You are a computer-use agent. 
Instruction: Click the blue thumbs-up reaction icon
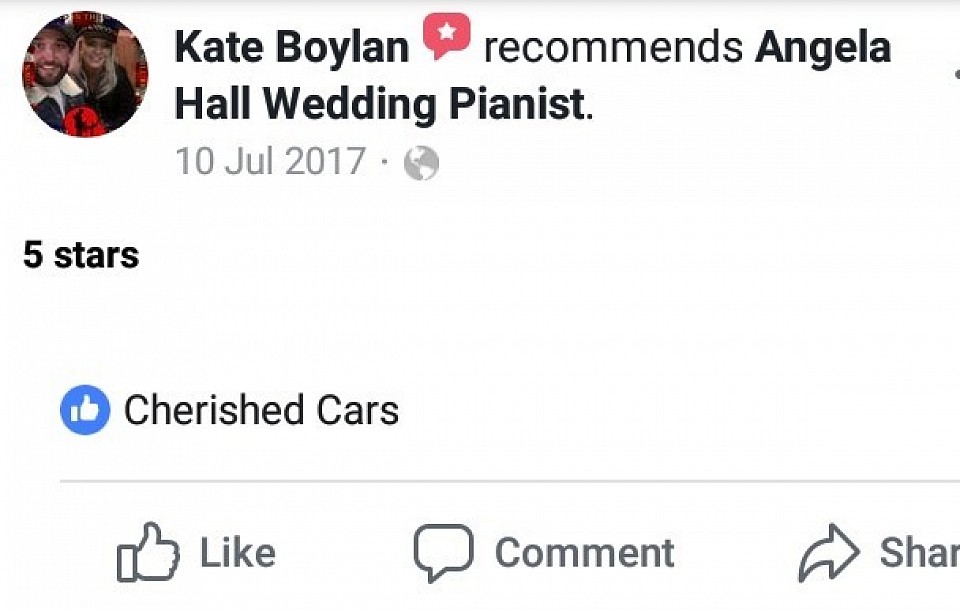point(85,411)
